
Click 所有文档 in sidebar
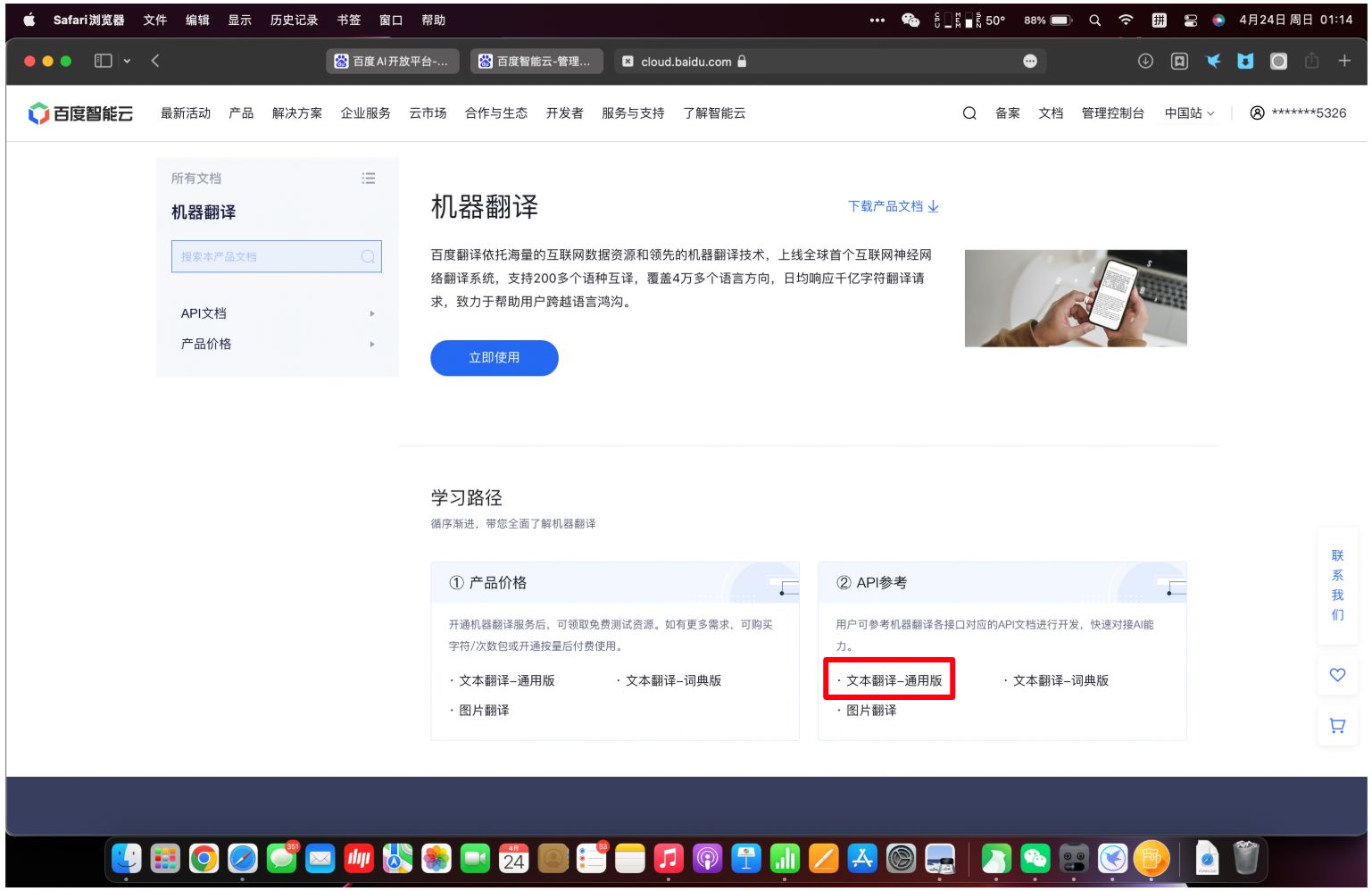coord(196,179)
